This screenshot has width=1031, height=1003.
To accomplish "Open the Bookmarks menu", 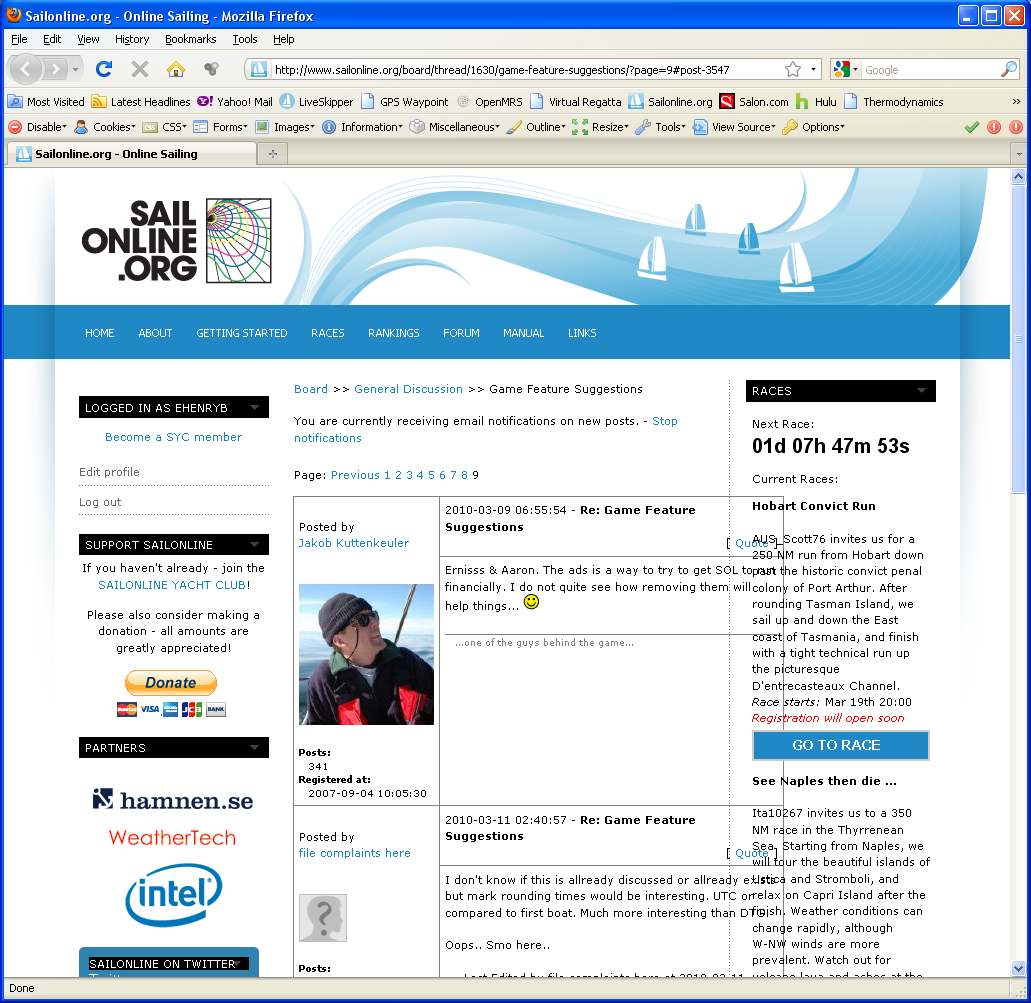I will point(190,39).
